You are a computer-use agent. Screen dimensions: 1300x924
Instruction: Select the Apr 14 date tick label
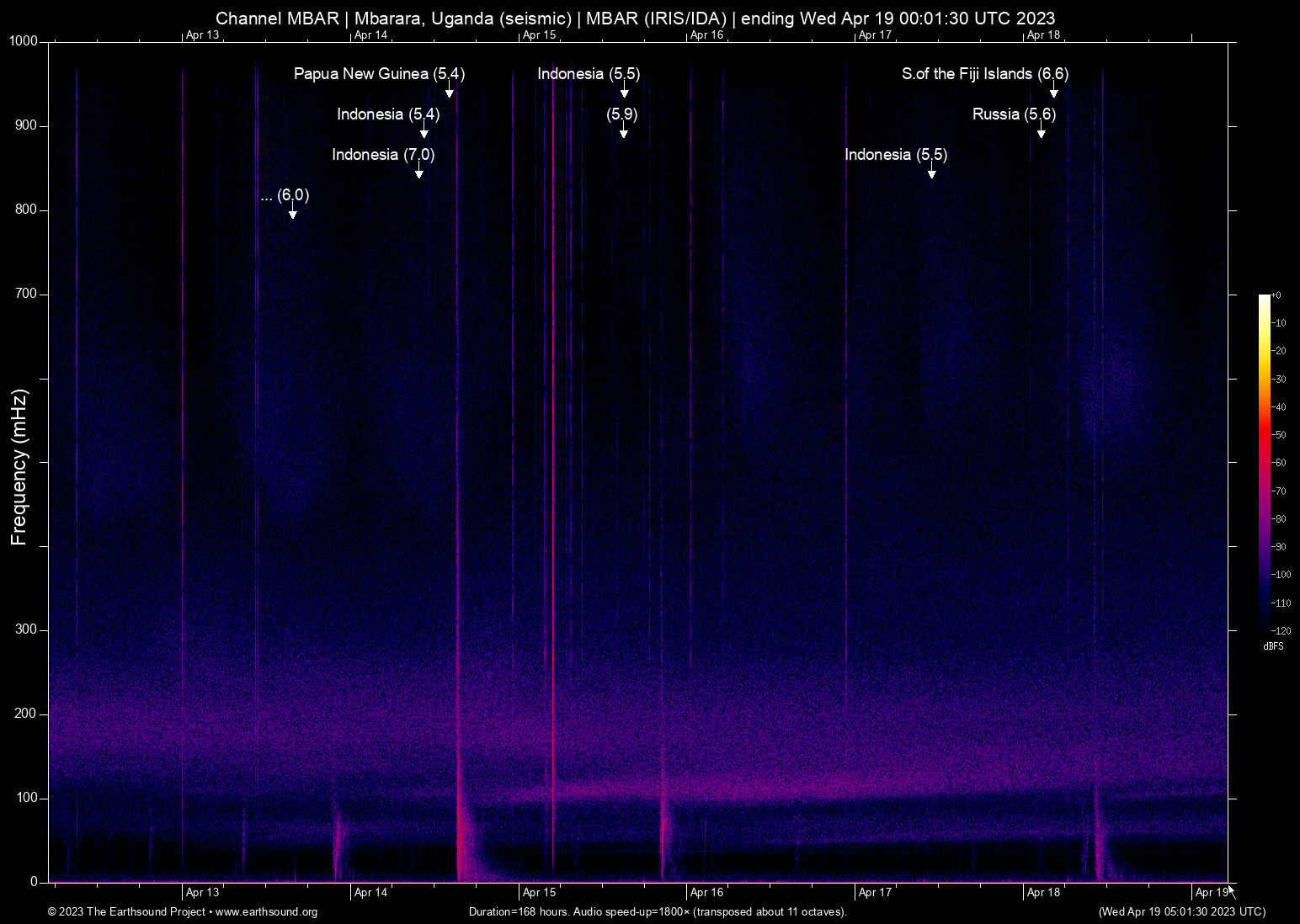tap(370, 892)
